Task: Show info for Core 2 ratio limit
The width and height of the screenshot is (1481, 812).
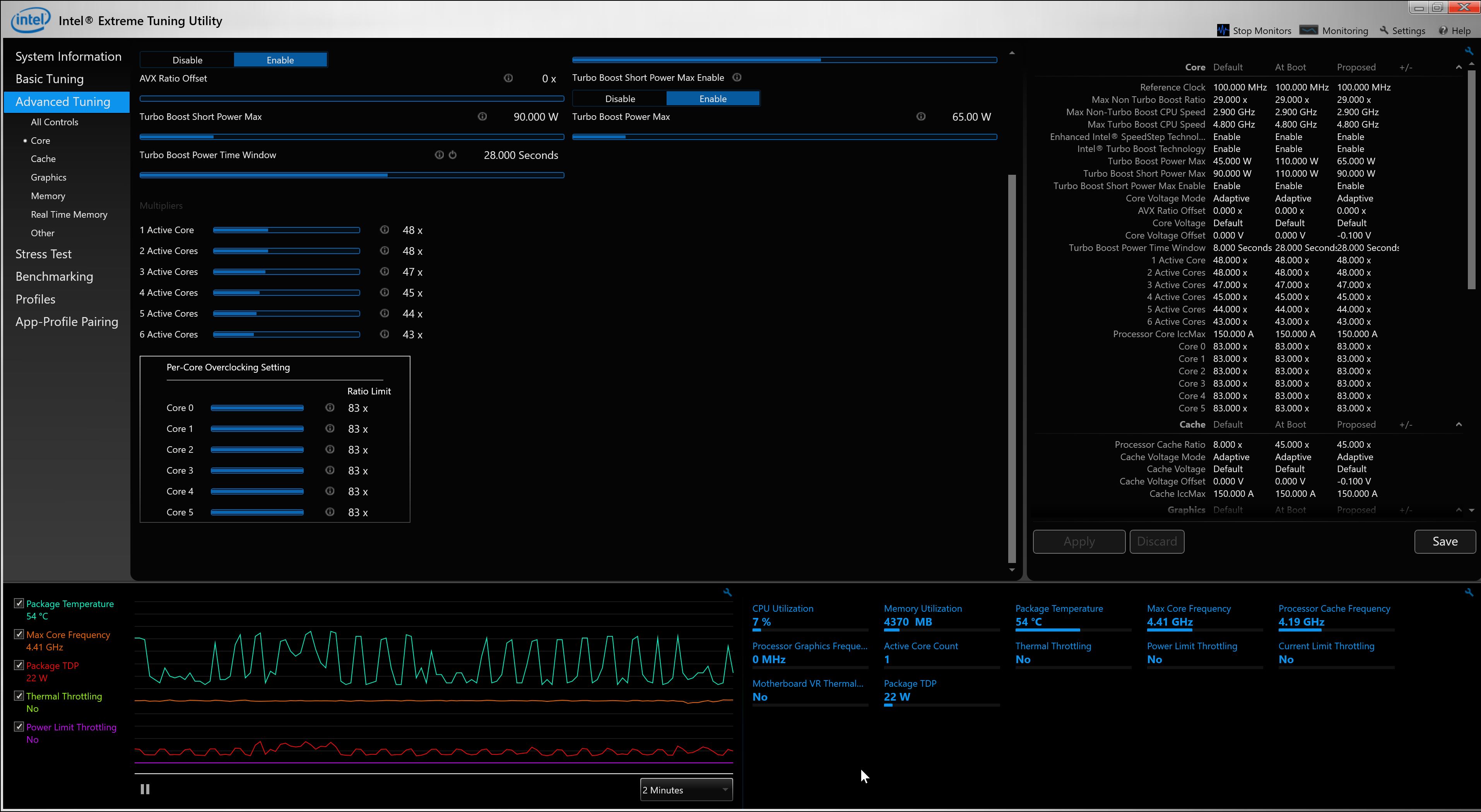Action: (x=330, y=449)
